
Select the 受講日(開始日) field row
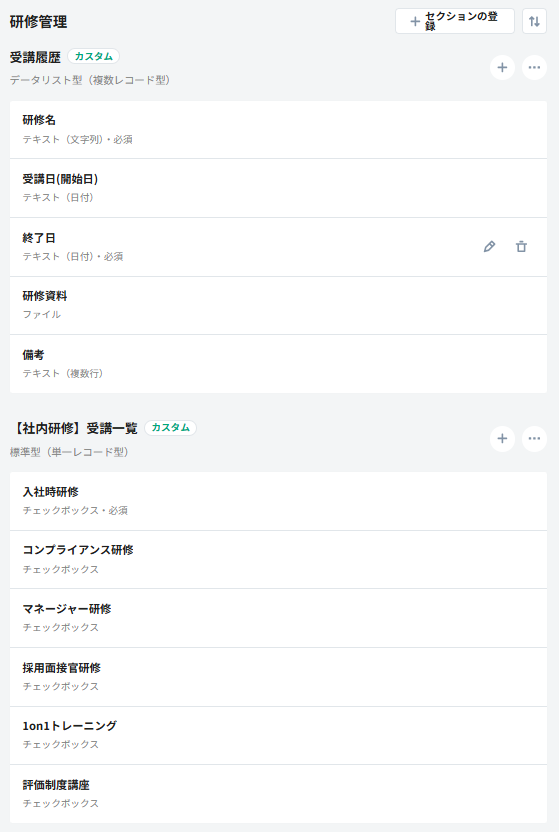(x=278, y=188)
